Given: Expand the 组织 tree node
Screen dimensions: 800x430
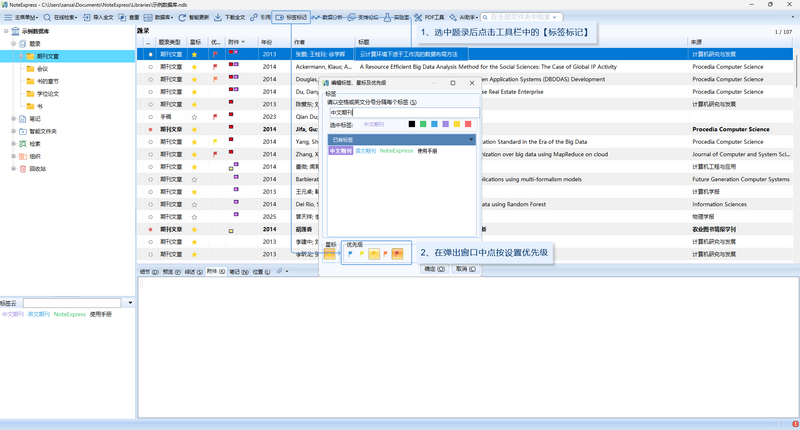Looking at the screenshot, I should coord(14,156).
